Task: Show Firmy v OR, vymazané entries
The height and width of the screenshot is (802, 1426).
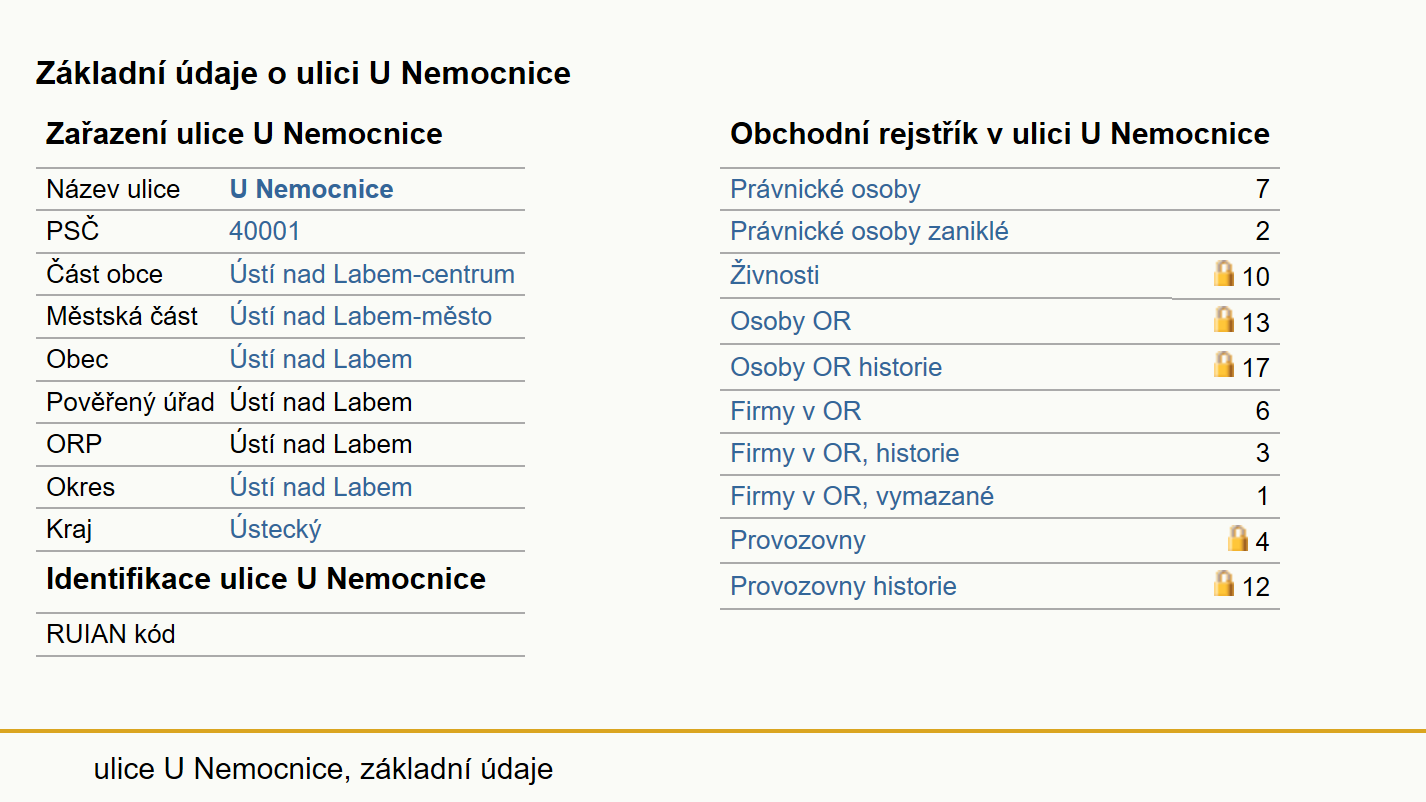Action: [862, 496]
